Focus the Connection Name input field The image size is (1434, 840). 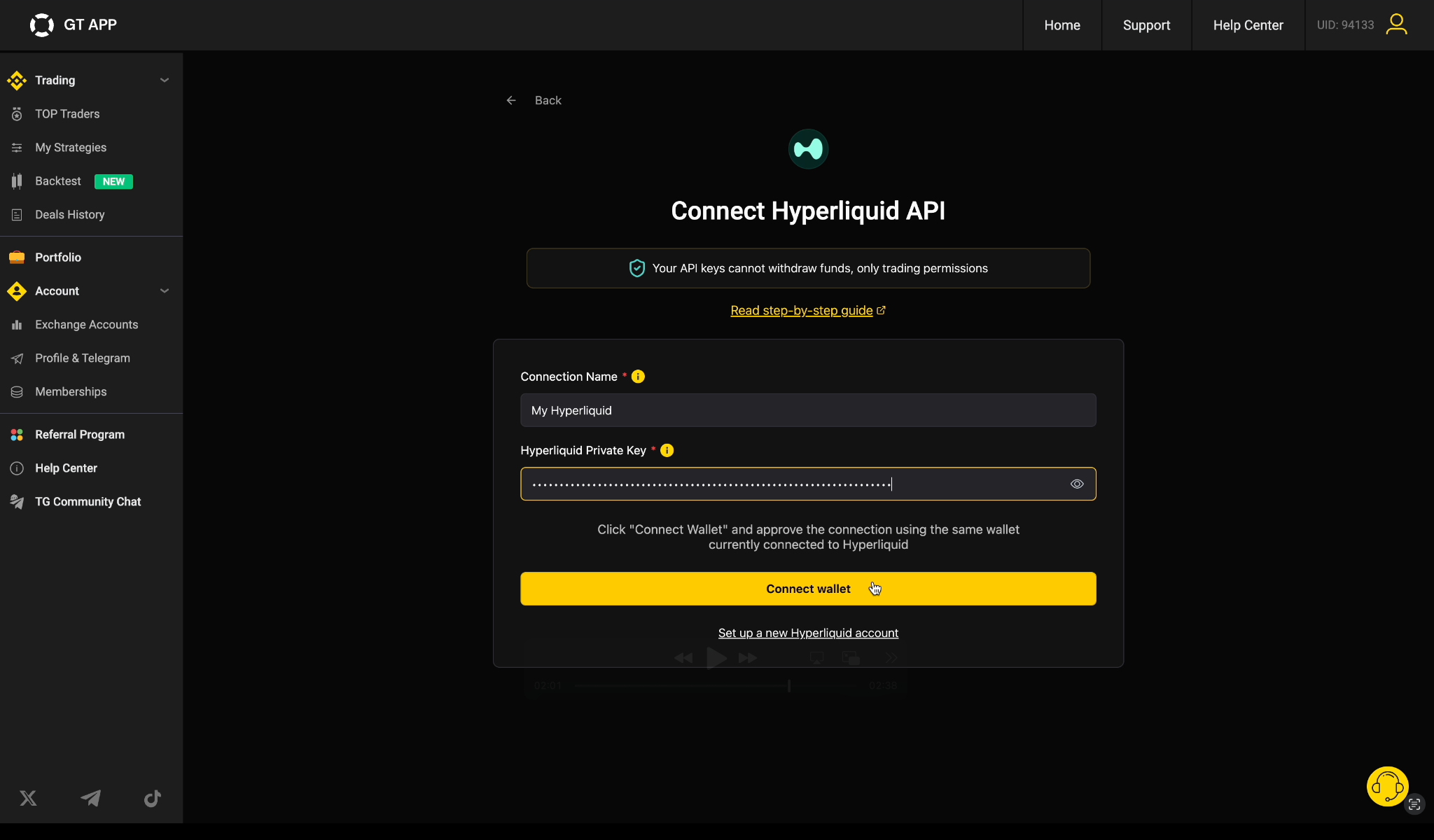tap(808, 410)
